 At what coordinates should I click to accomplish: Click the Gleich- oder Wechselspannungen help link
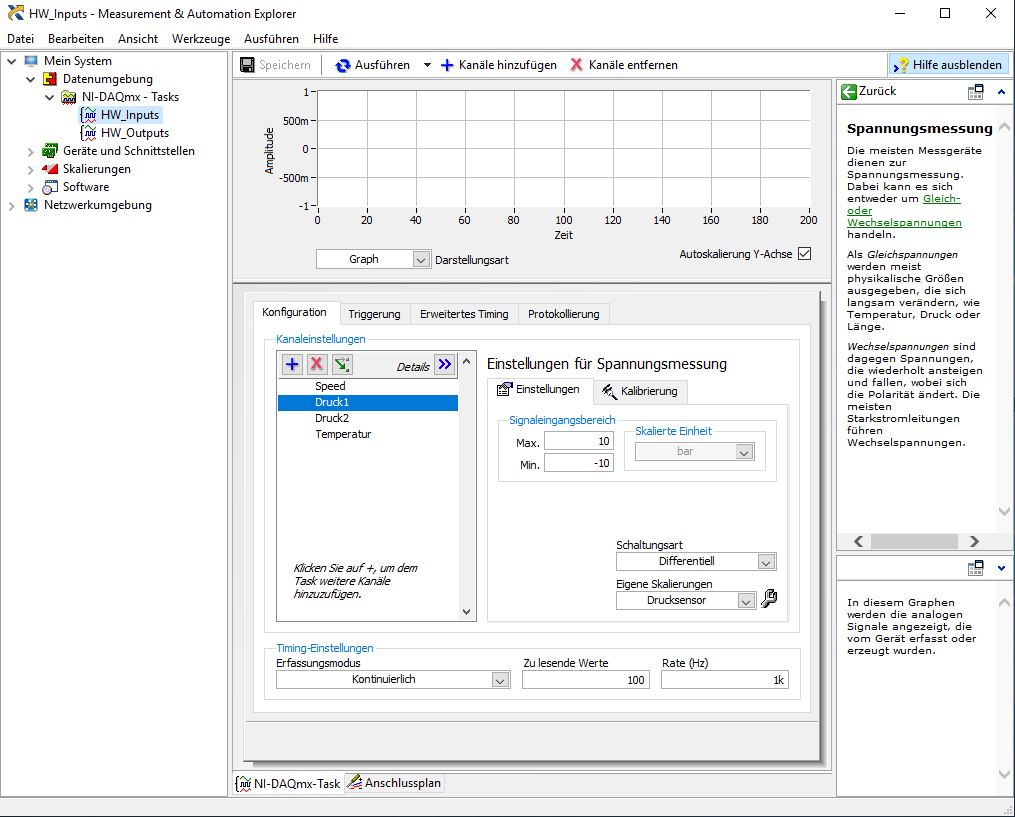(903, 211)
